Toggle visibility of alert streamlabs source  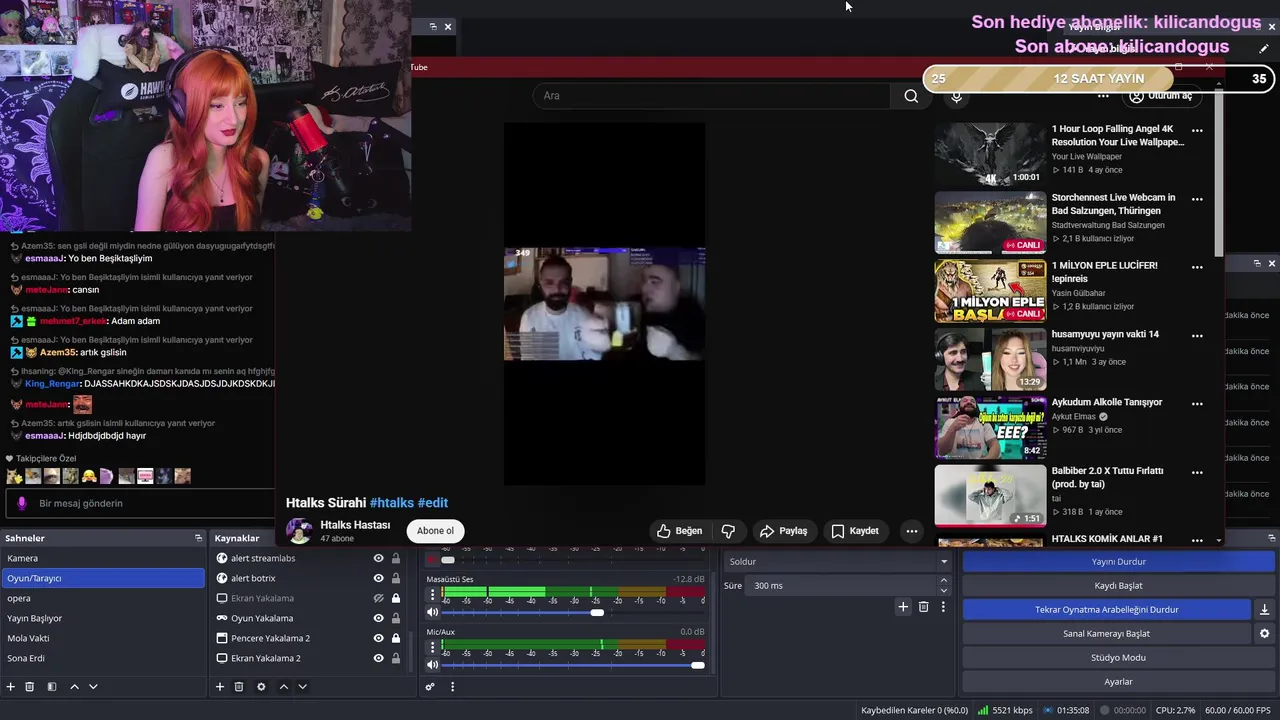[378, 559]
